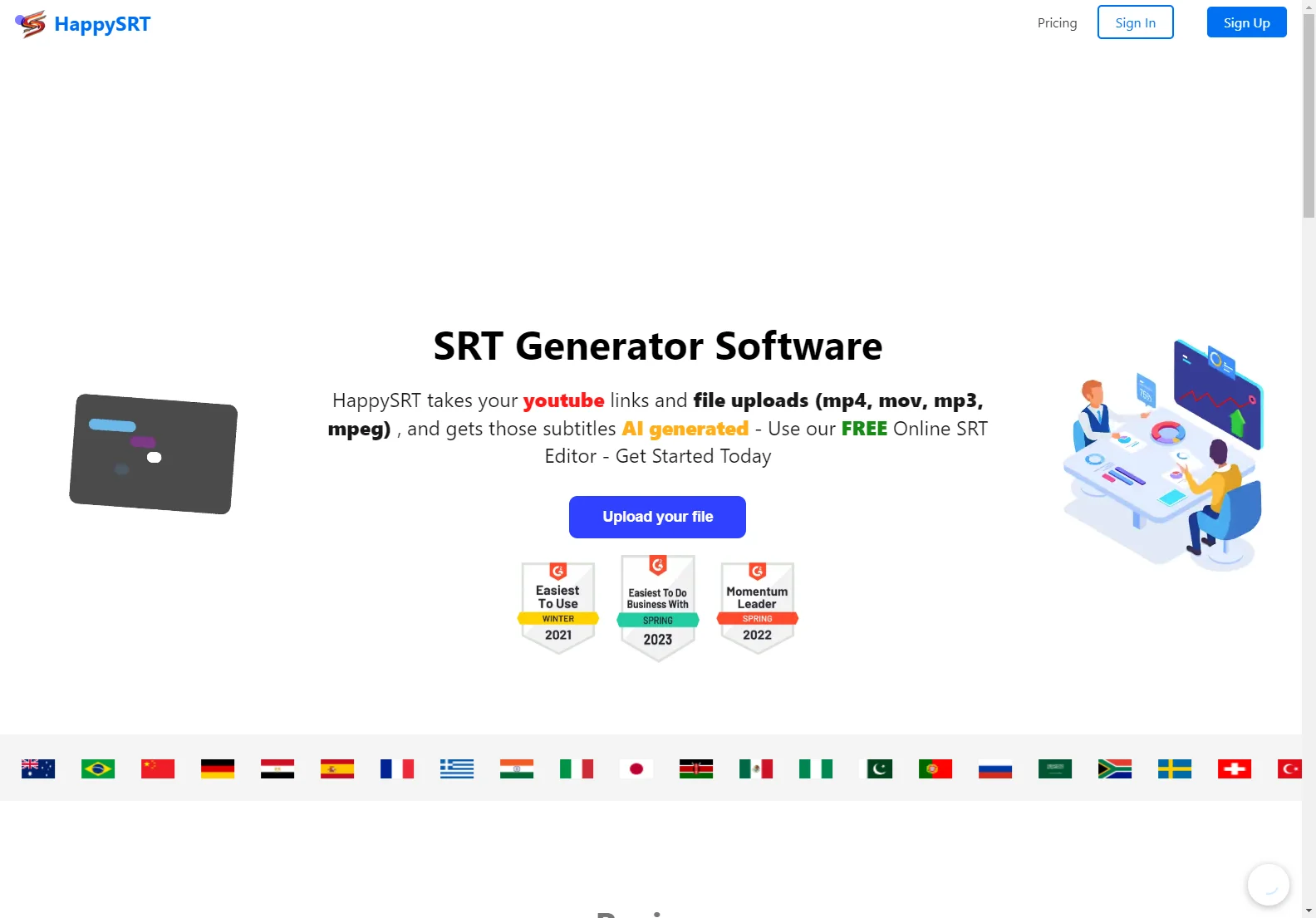Click the Momentum Leader Spring 2022 badge
This screenshot has height=918, width=1316.
point(758,607)
